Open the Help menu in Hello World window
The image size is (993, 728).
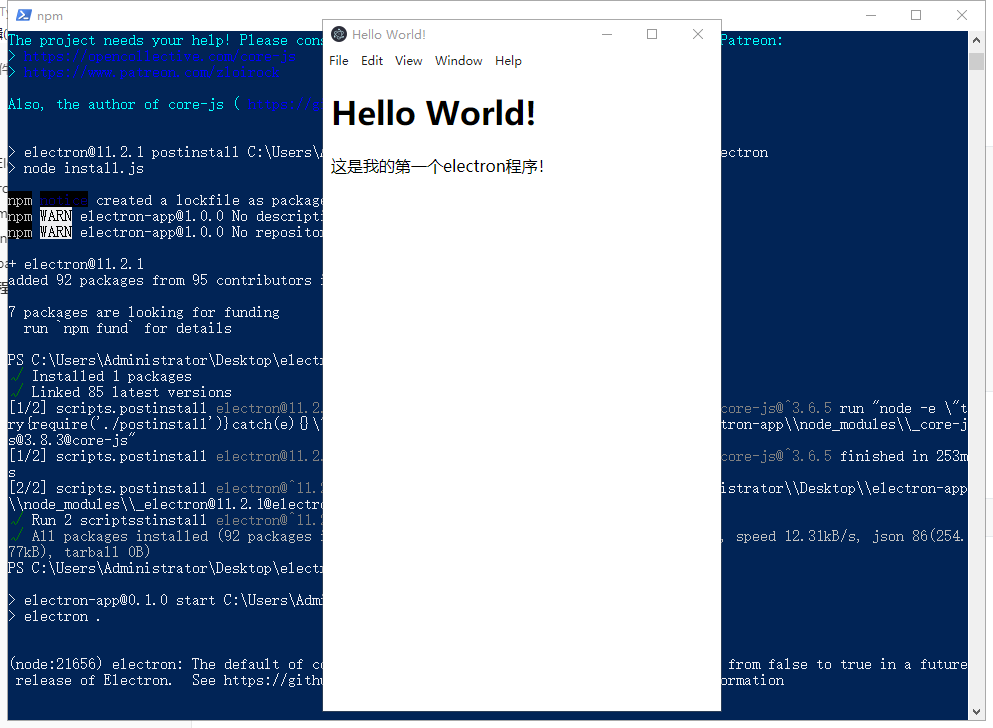(x=509, y=61)
